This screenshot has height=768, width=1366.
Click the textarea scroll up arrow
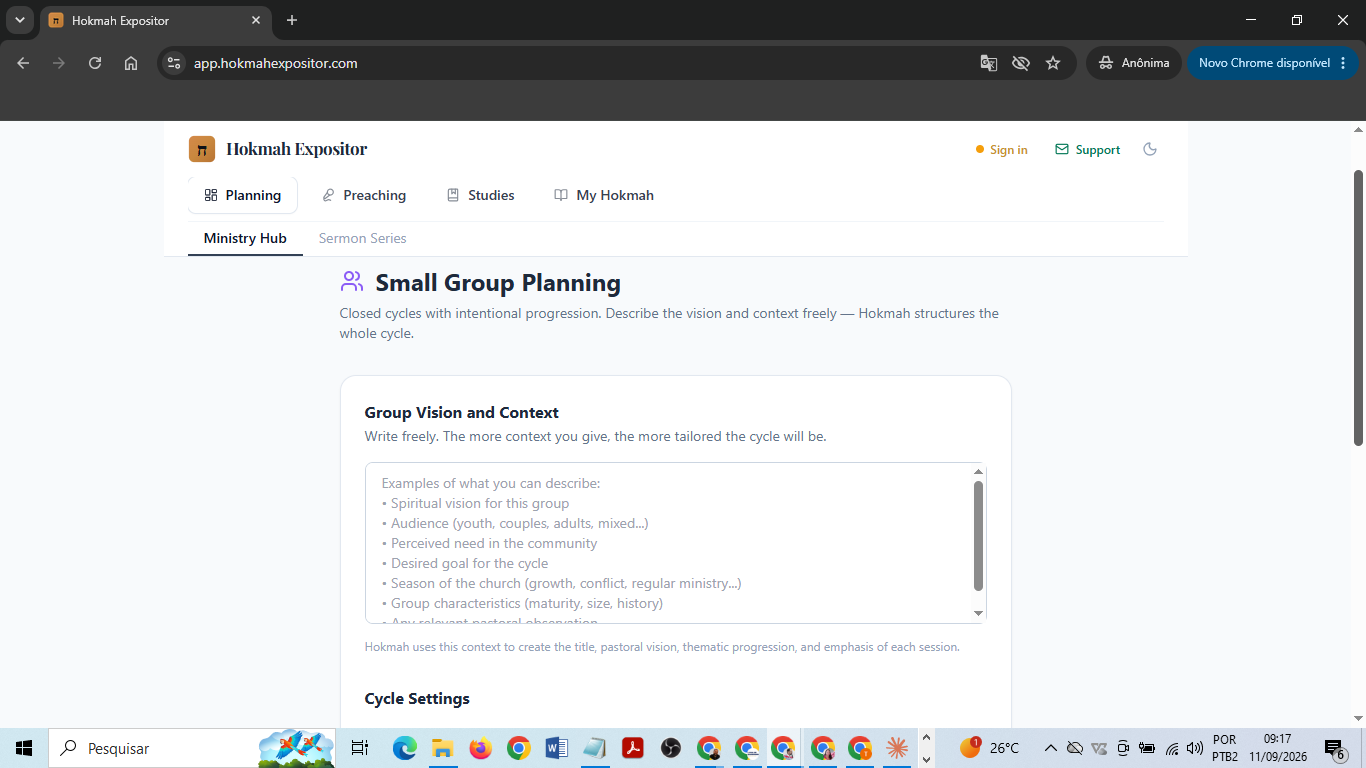pyautogui.click(x=978, y=472)
